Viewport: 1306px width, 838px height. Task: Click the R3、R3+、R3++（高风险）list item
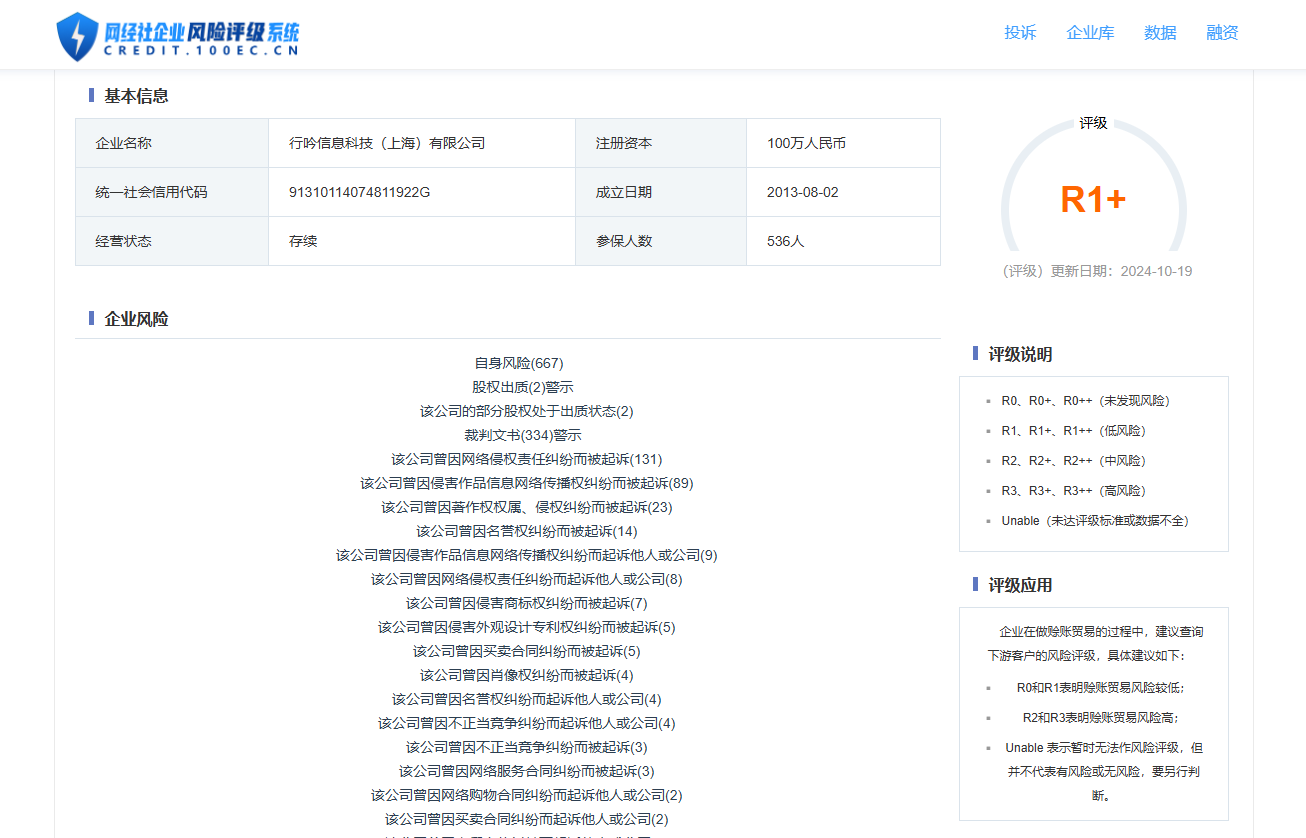click(1073, 491)
